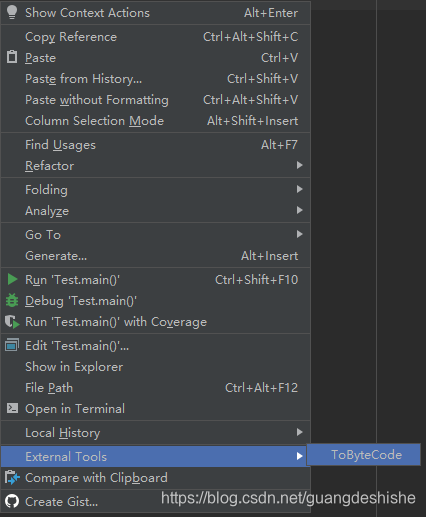
Task: Click the Ctrl+Alt+F12 shortcut label
Action: pos(261,388)
